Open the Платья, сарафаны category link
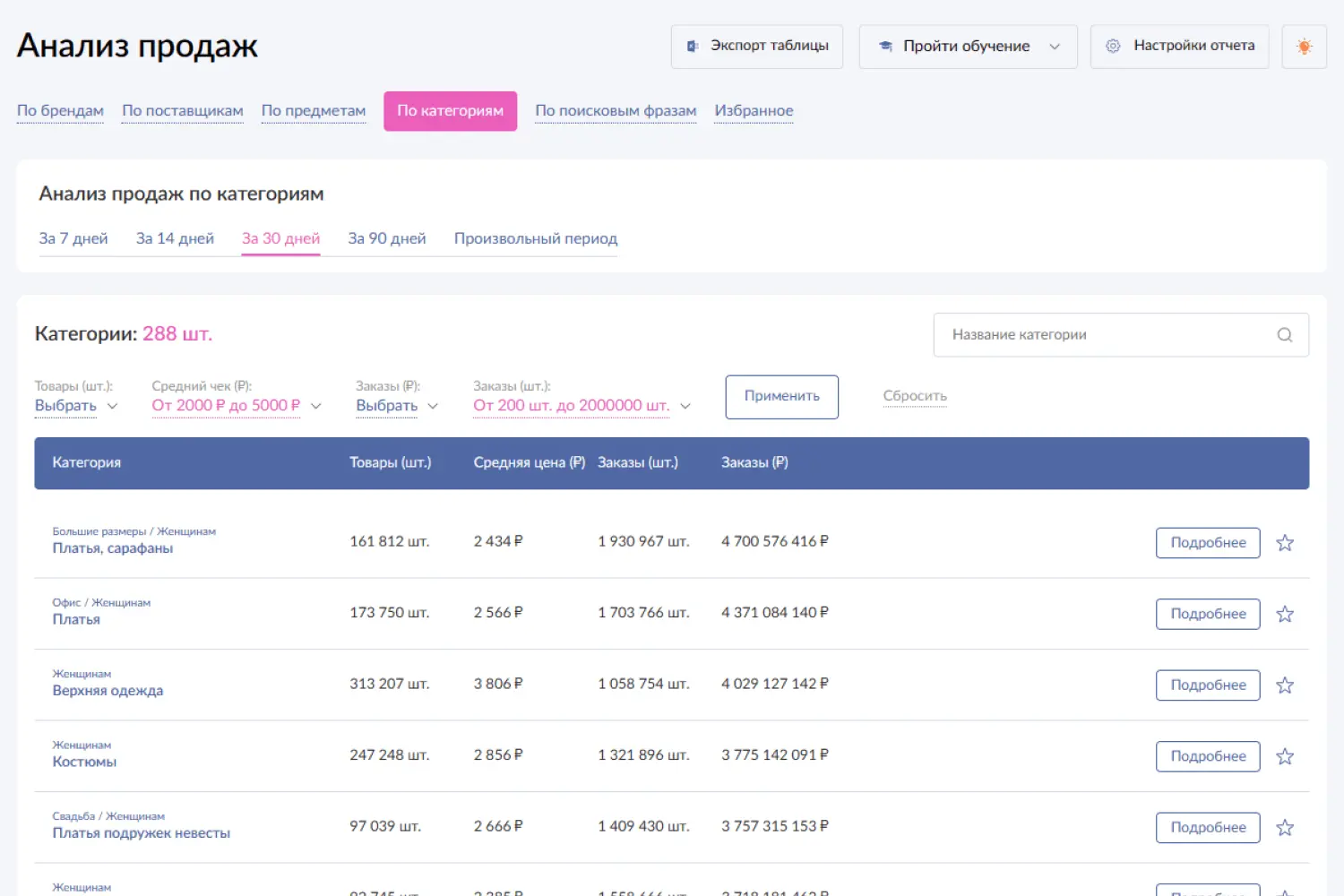This screenshot has height=896, width=1344. [x=113, y=548]
